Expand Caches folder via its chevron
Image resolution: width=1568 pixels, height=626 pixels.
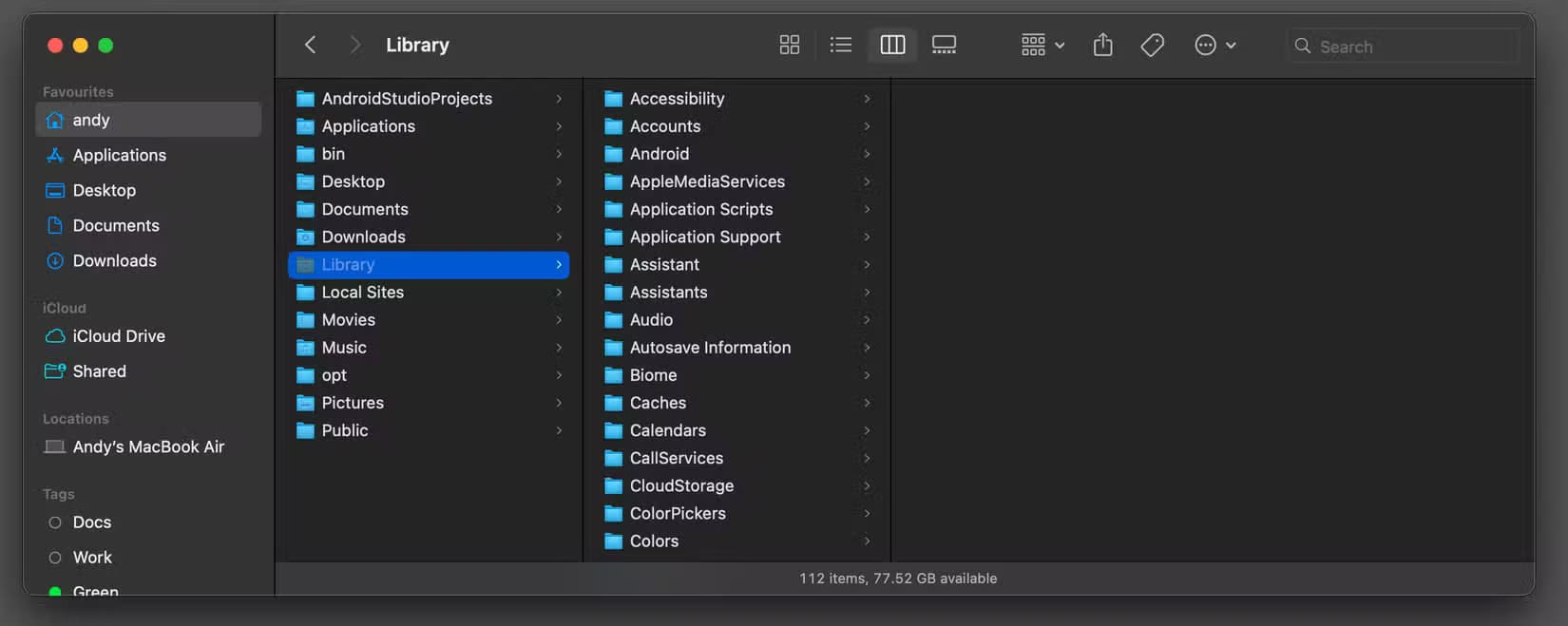point(867,403)
